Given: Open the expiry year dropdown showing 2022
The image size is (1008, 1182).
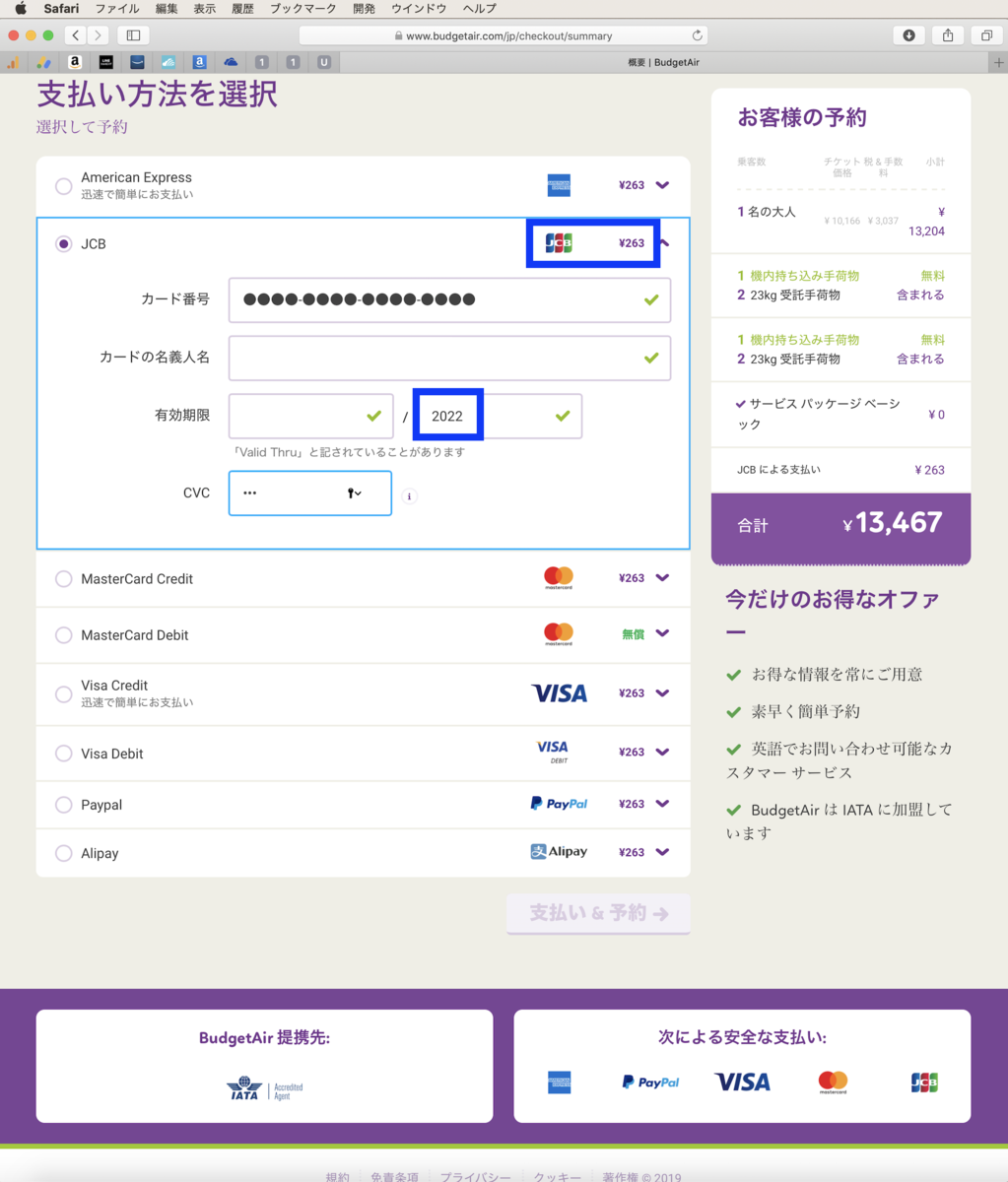Looking at the screenshot, I should coord(500,416).
